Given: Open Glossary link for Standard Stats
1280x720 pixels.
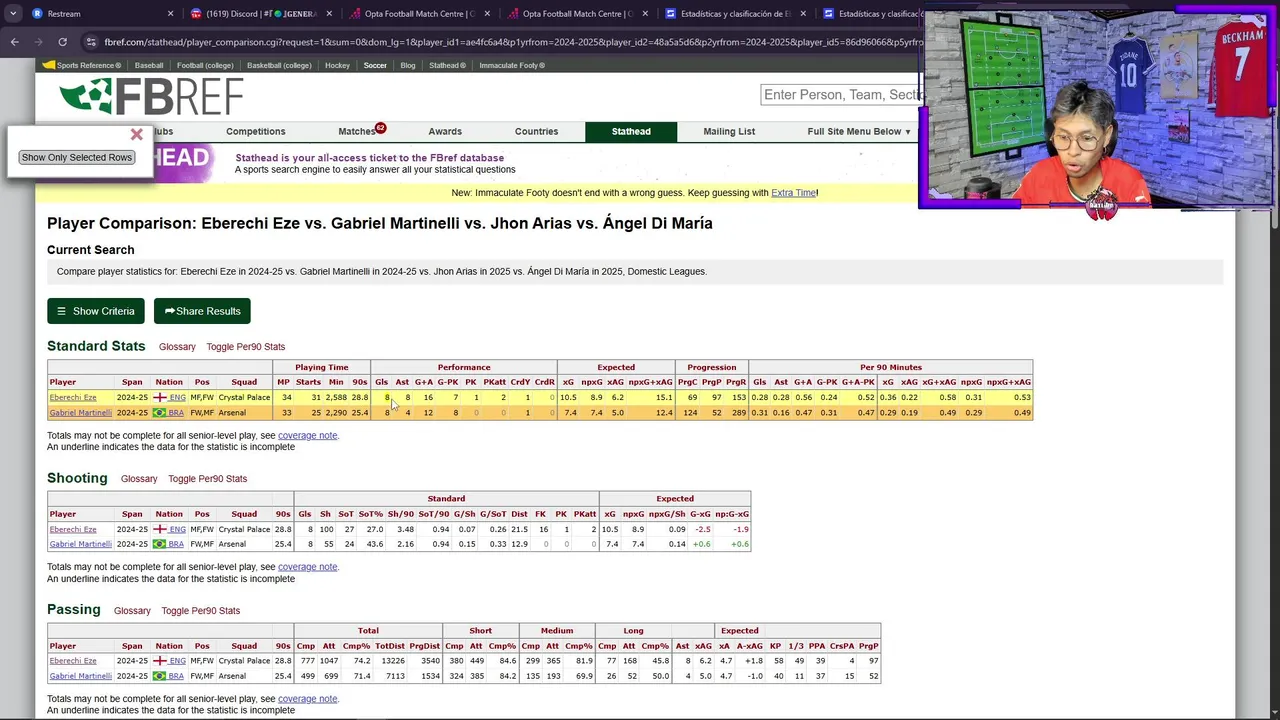Looking at the screenshot, I should [177, 347].
